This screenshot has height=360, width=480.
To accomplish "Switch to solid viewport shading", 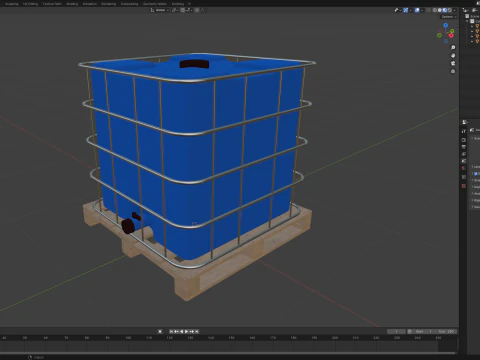I will [440, 10].
